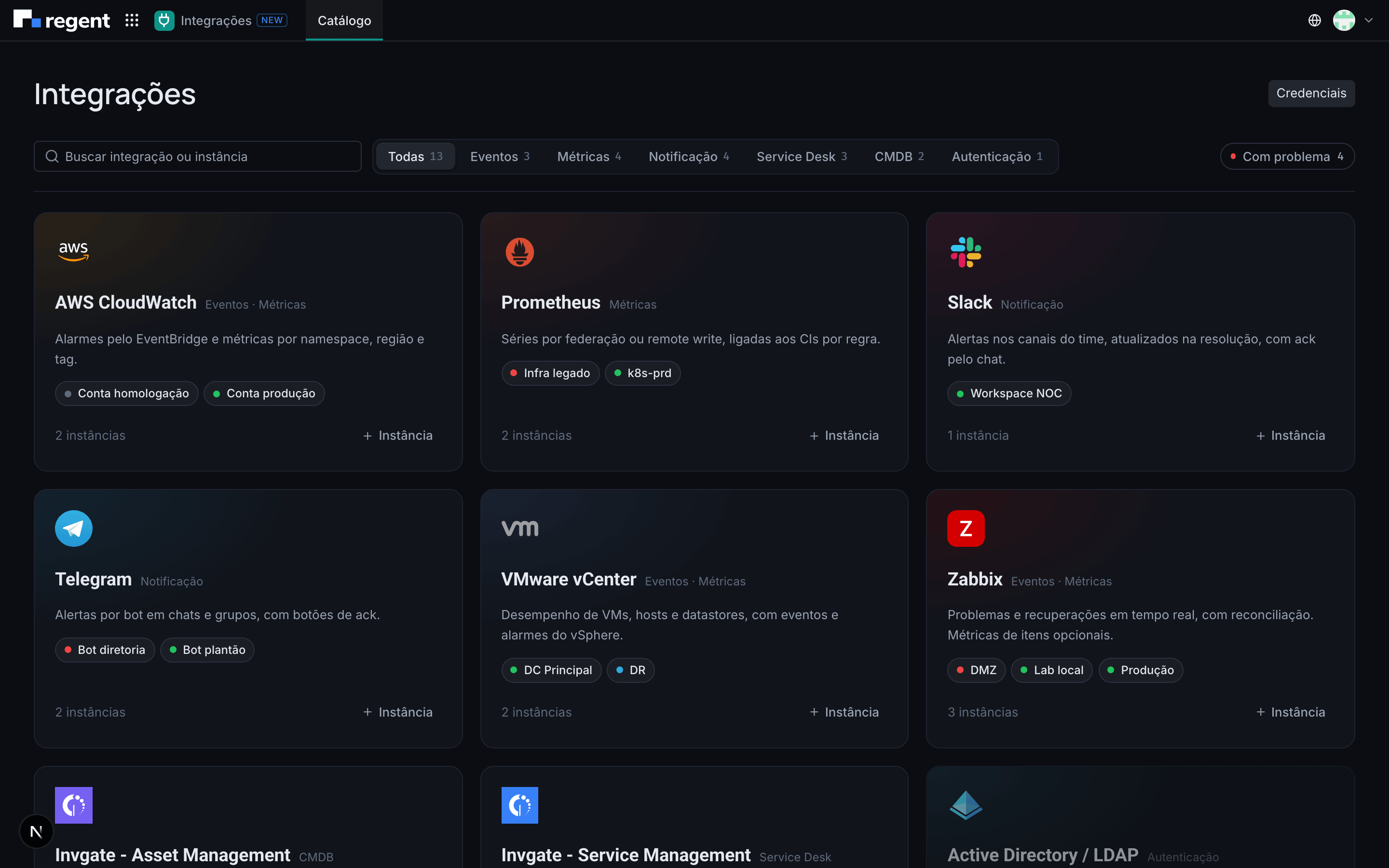Image resolution: width=1389 pixels, height=868 pixels.
Task: Open the Infra legado instance chip
Action: point(550,373)
